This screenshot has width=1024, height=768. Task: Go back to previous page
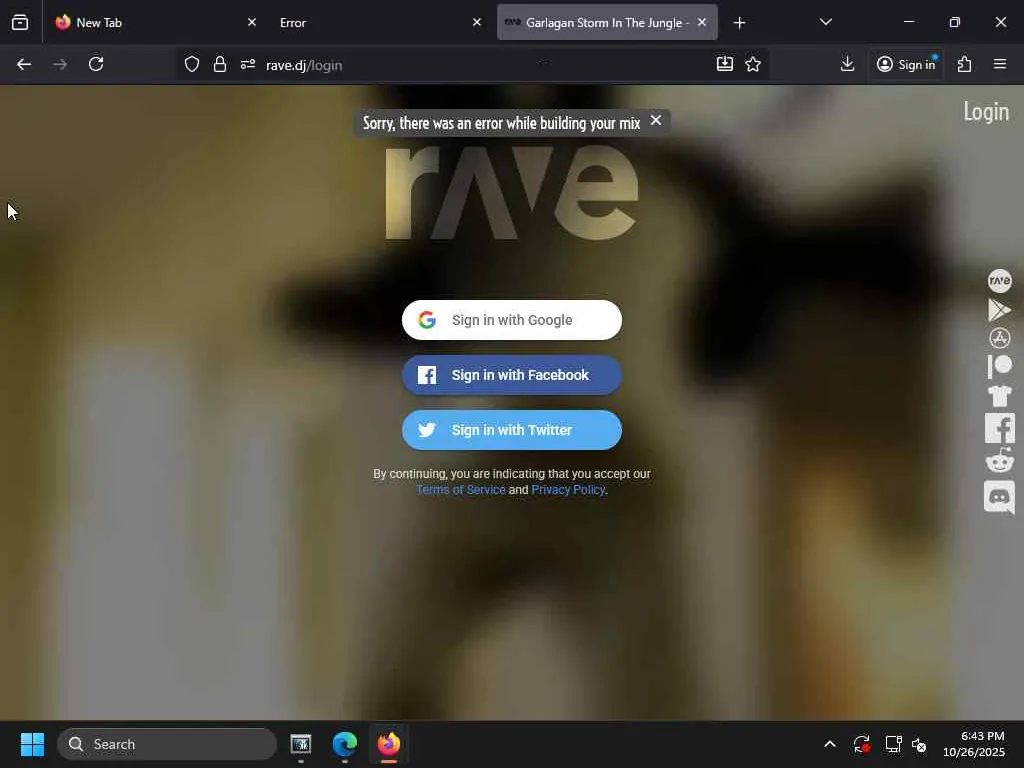(x=24, y=65)
